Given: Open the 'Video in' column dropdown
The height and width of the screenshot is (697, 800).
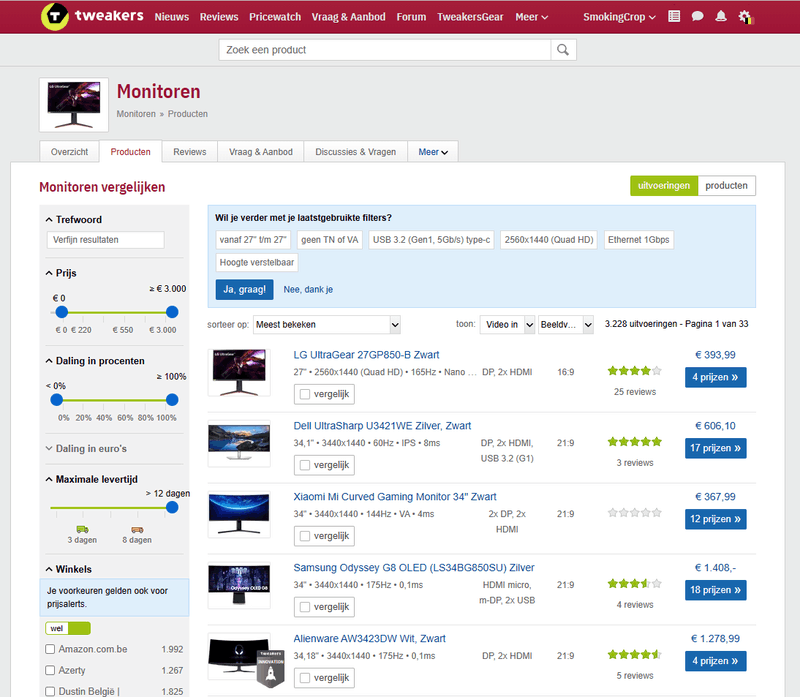Looking at the screenshot, I should [x=507, y=325].
